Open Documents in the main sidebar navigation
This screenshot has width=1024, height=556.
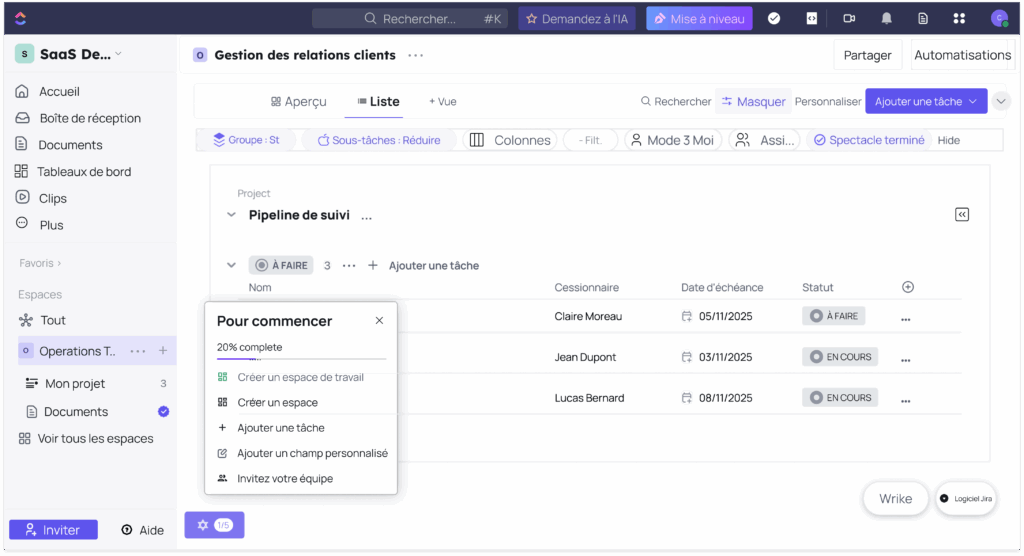[x=70, y=145]
